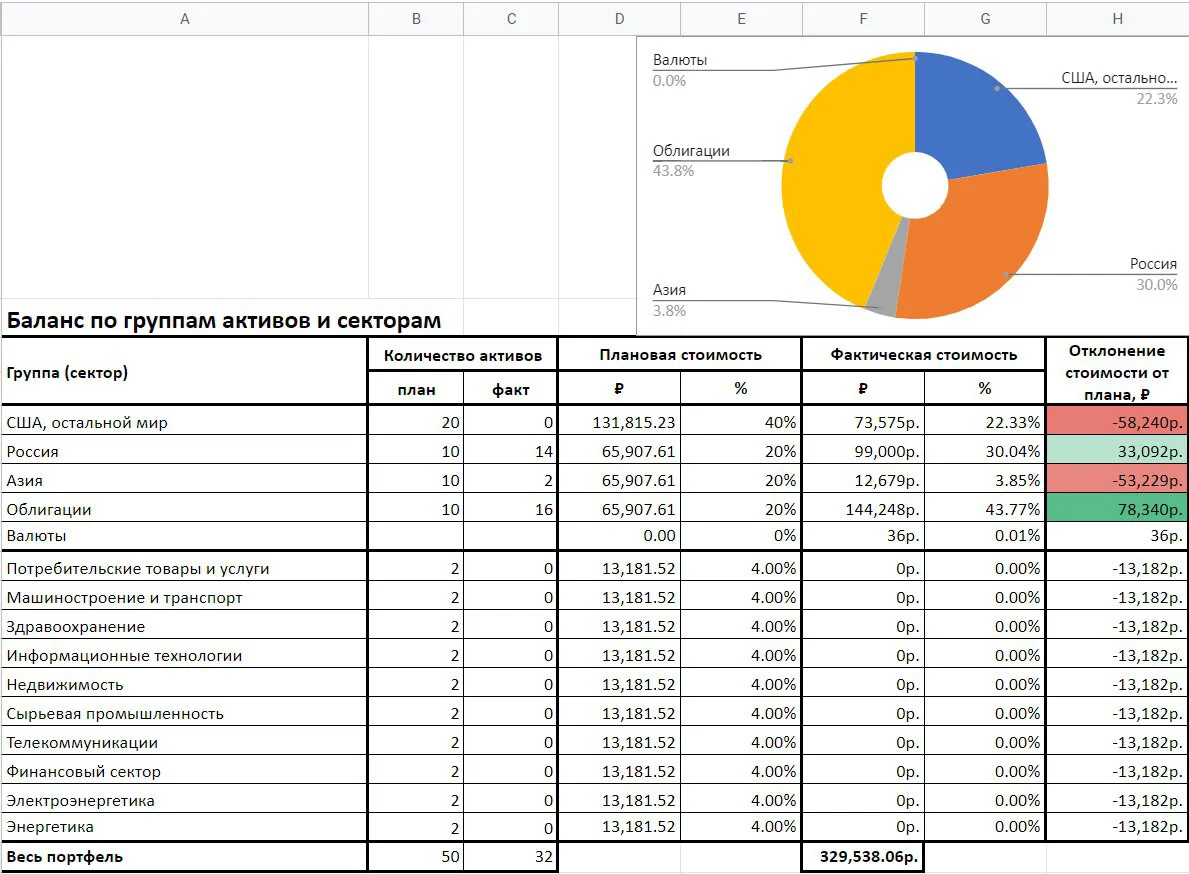
Task: Click the Облигации actual percent 43.77%
Action: (x=985, y=509)
